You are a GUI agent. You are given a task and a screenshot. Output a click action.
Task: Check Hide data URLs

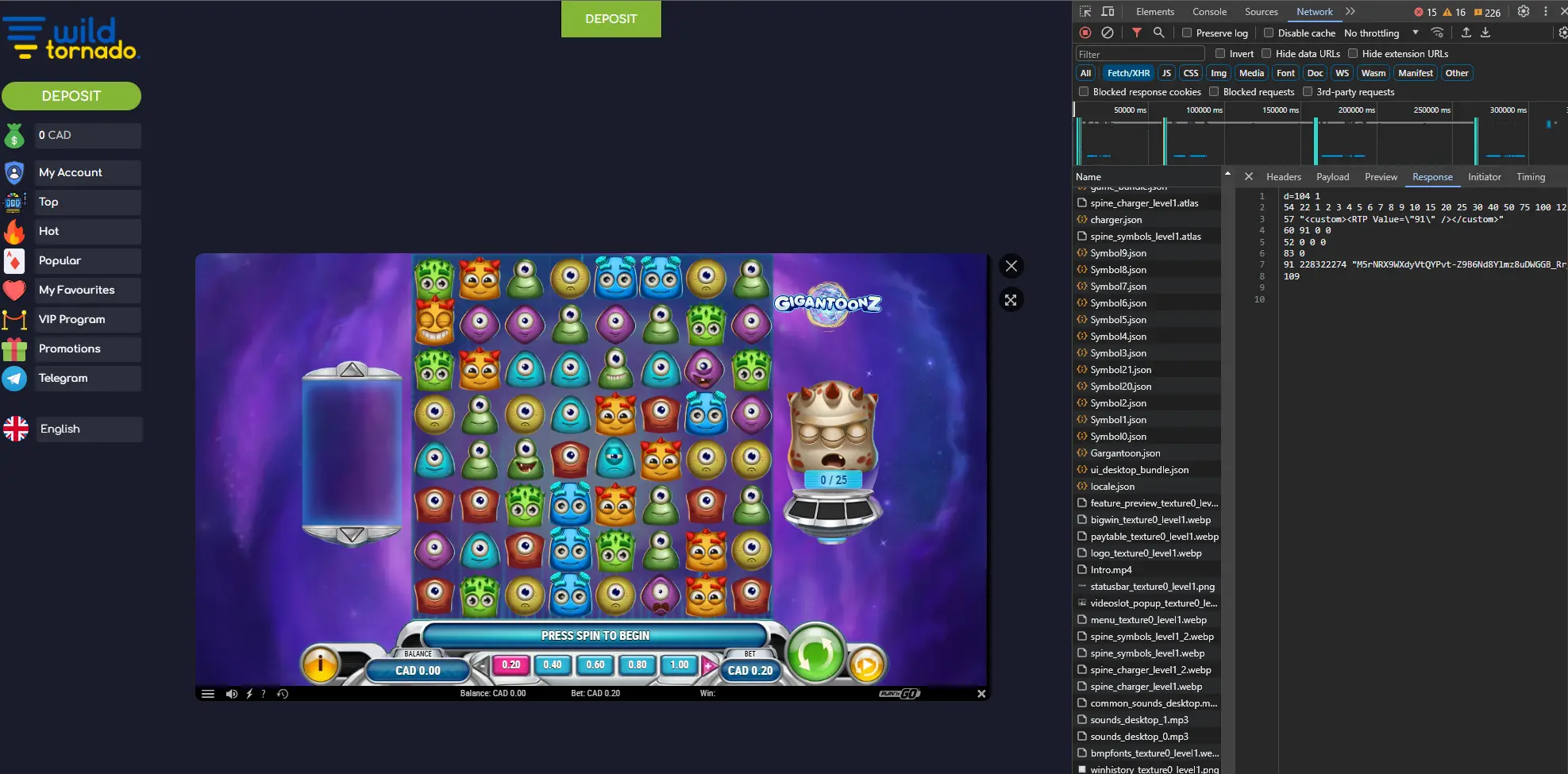1266,53
